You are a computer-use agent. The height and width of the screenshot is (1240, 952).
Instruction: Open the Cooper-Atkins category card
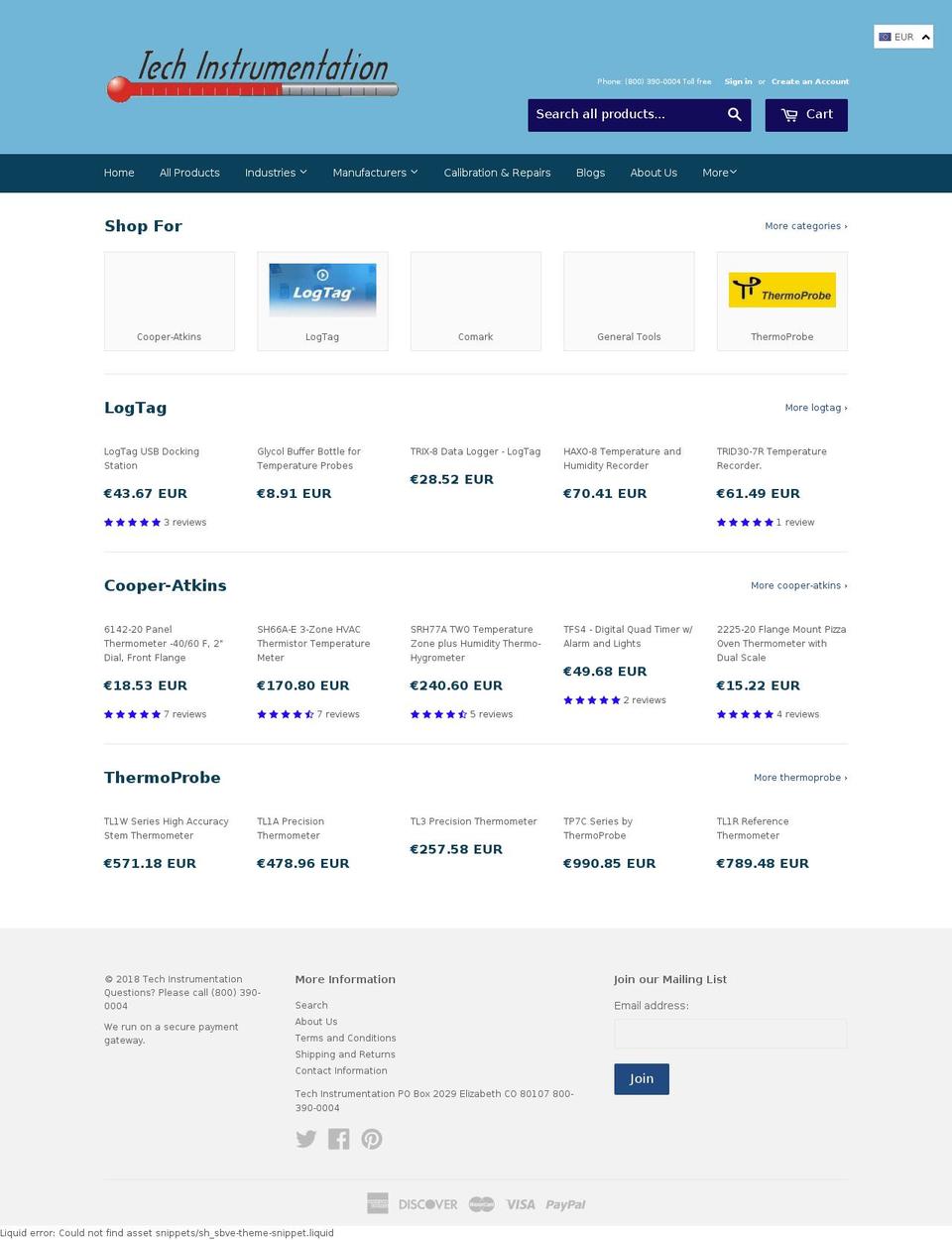170,301
